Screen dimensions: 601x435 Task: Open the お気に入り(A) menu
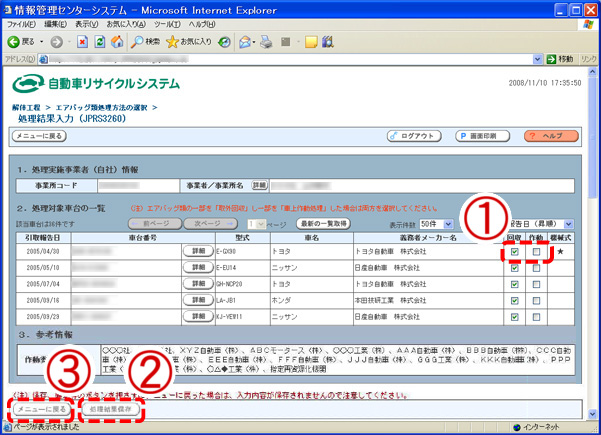point(126,24)
